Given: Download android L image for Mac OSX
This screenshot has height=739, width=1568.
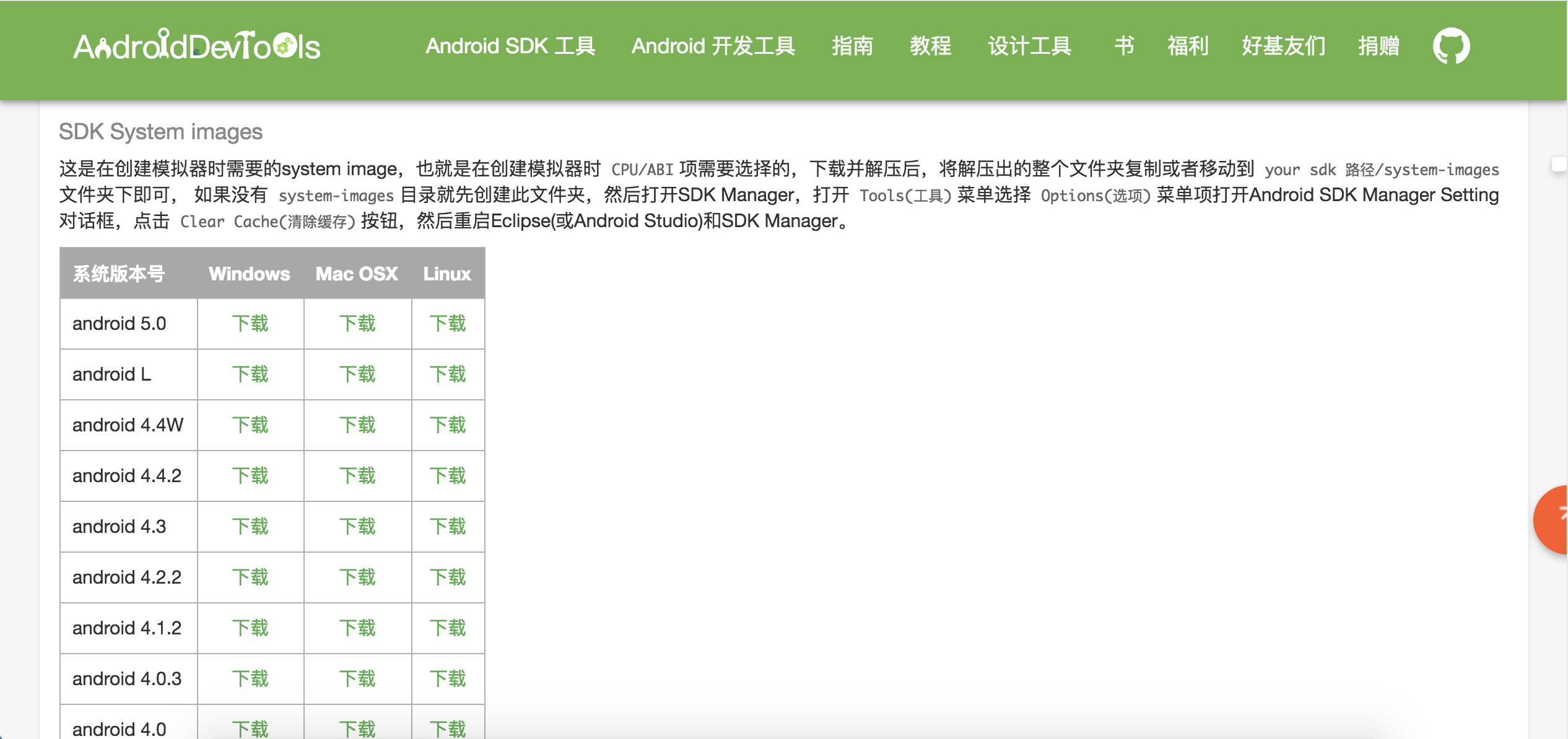Looking at the screenshot, I should tap(357, 374).
